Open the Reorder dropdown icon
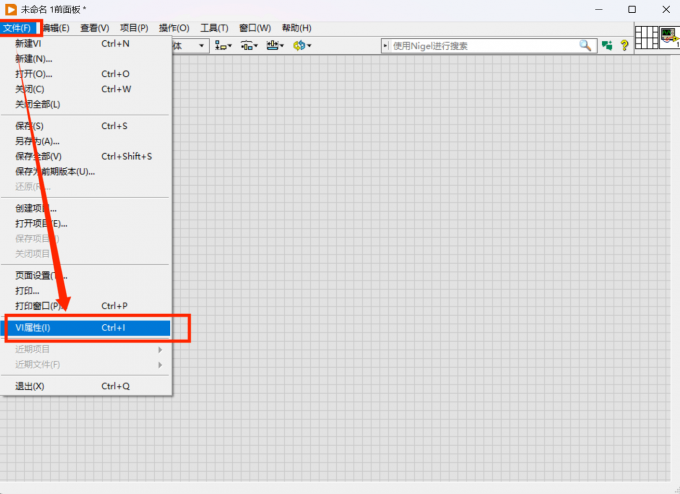This screenshot has height=494, width=680. pyautogui.click(x=302, y=46)
